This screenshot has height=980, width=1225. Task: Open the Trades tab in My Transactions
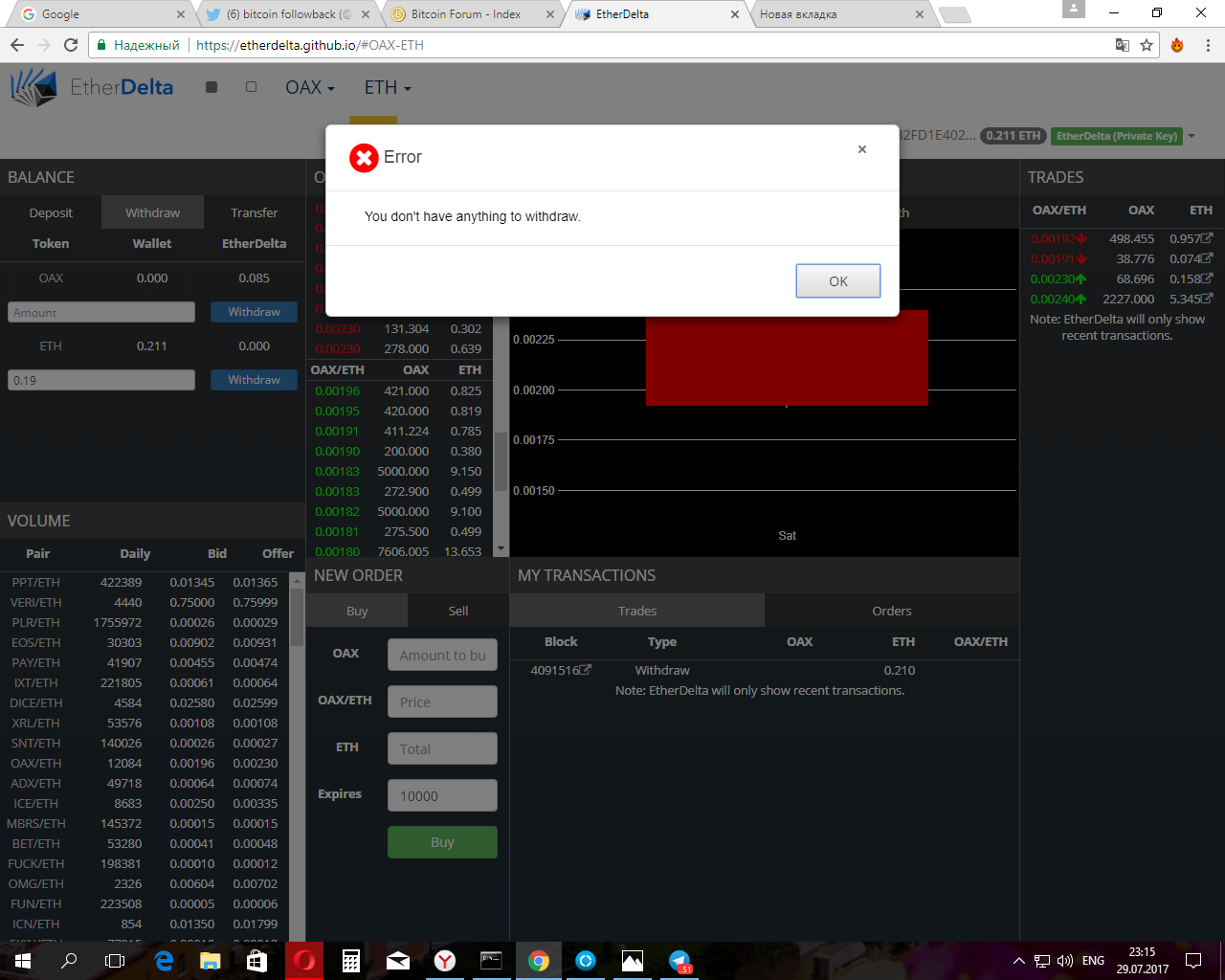pos(637,611)
